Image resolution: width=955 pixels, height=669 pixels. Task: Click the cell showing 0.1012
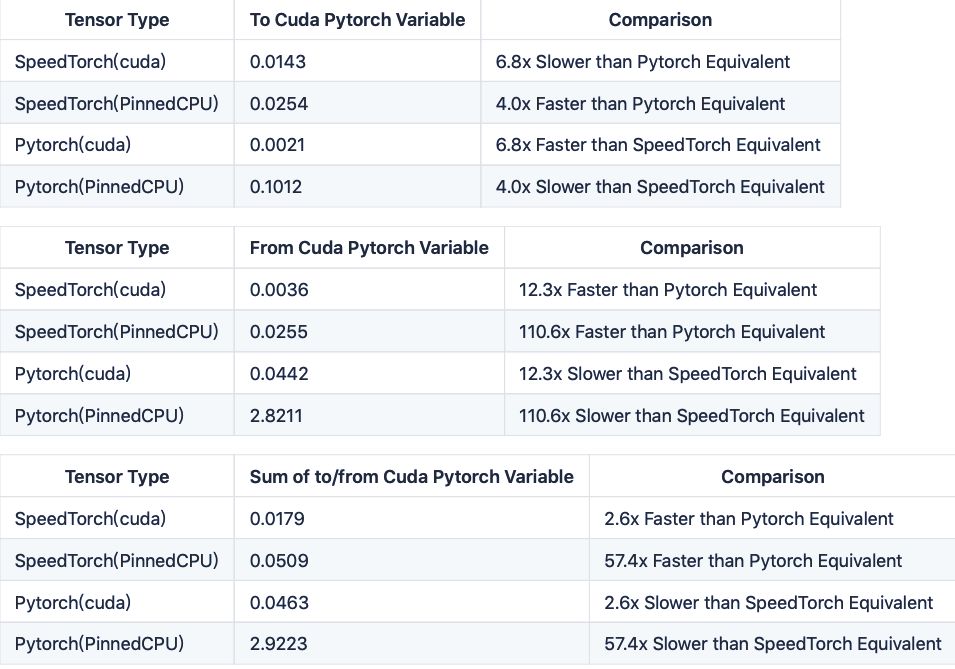pyautogui.click(x=278, y=187)
